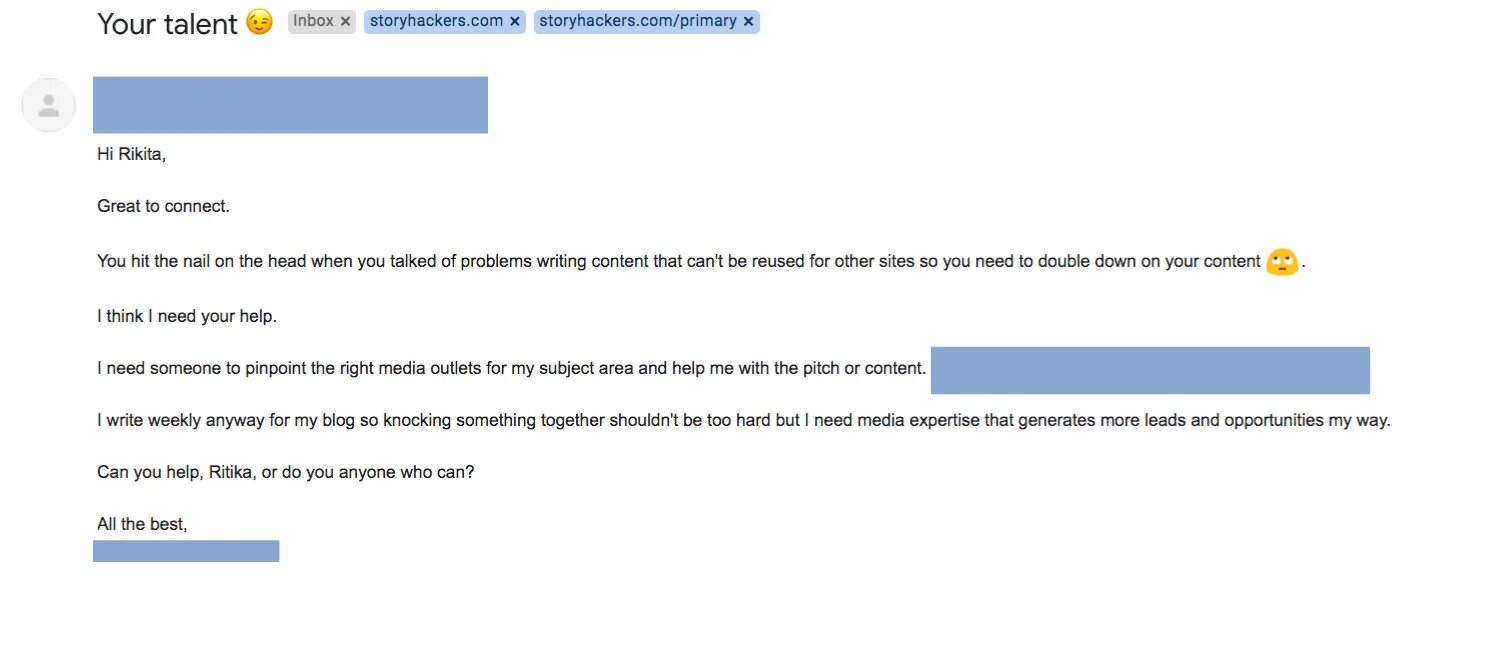Click the eye-roll emoji after 'your content'

click(1282, 262)
